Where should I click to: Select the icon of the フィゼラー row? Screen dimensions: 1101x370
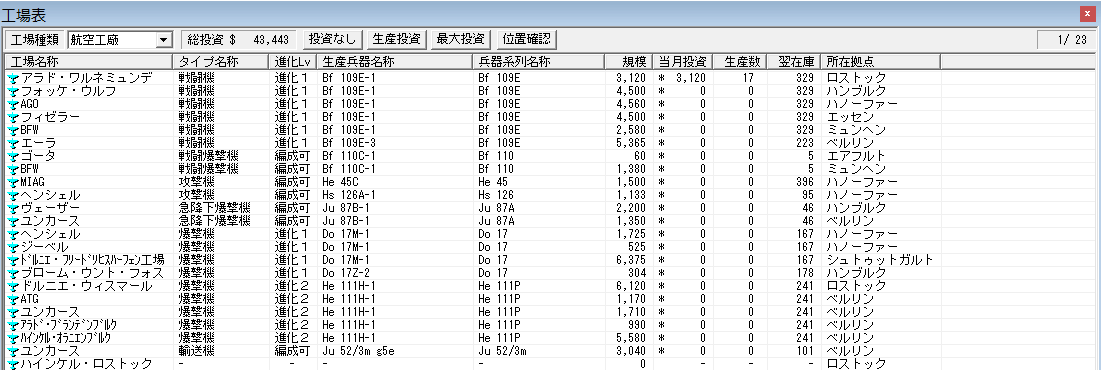pyautogui.click(x=13, y=117)
